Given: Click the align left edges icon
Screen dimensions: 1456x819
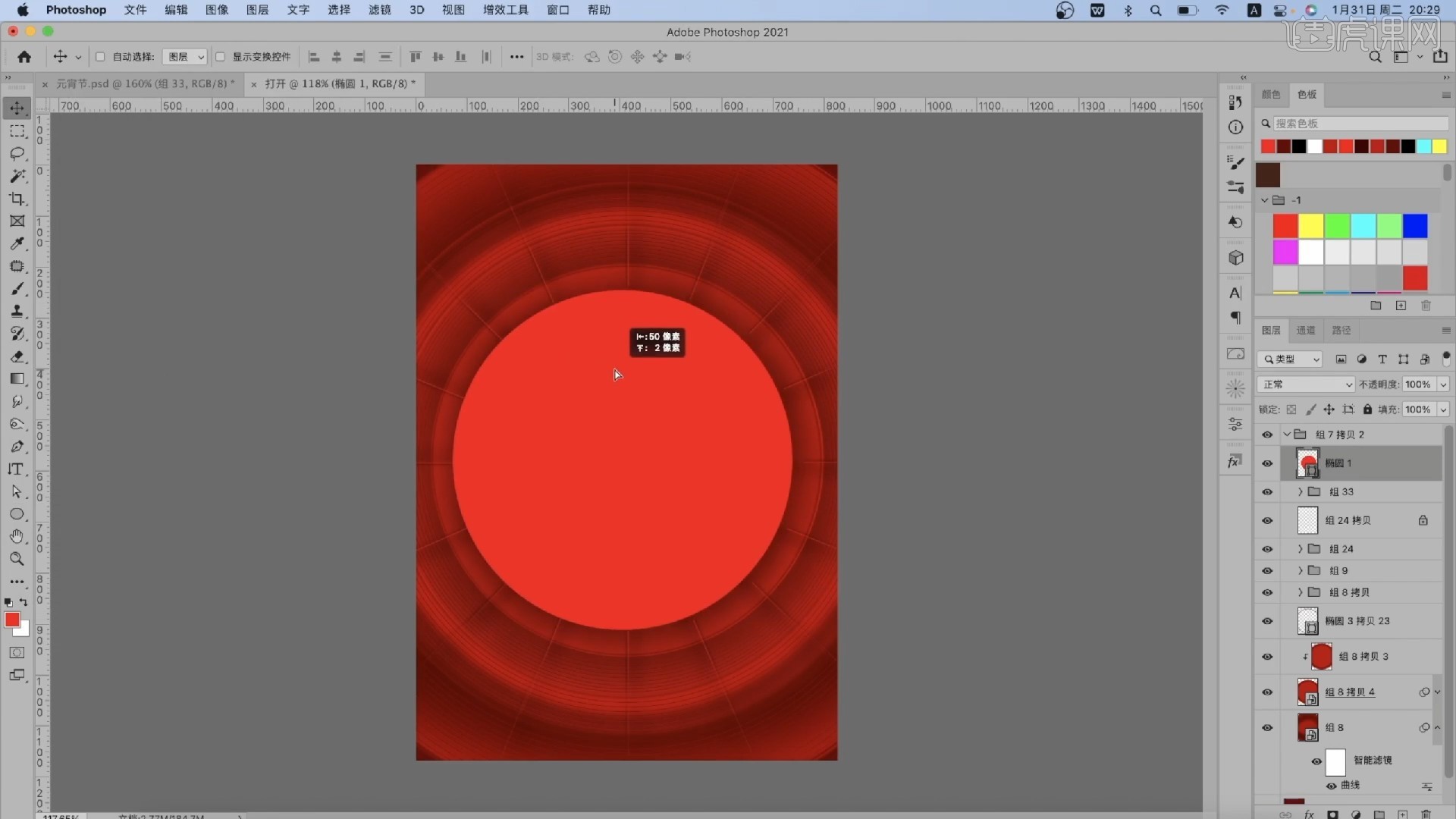Looking at the screenshot, I should (314, 57).
